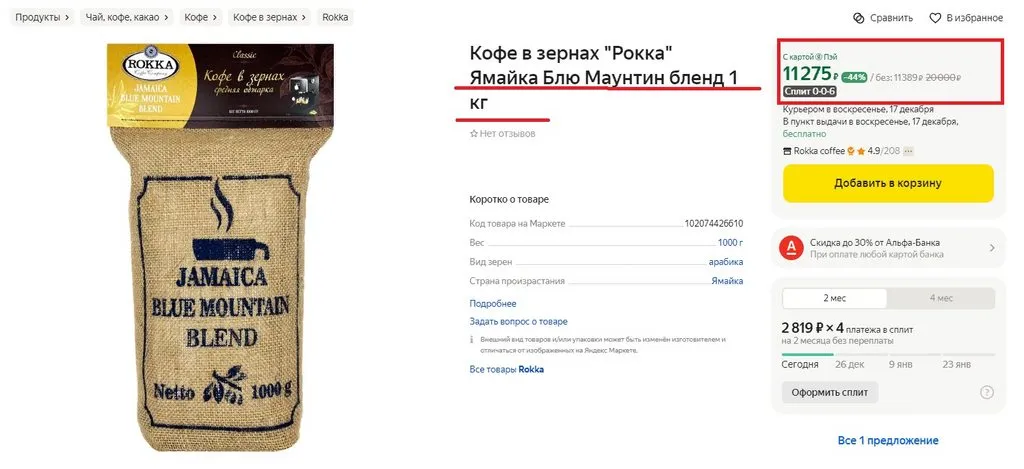This screenshot has height=469, width=1024.
Task: Click the Compare icon next to Сравнить
Action: pyautogui.click(x=859, y=18)
